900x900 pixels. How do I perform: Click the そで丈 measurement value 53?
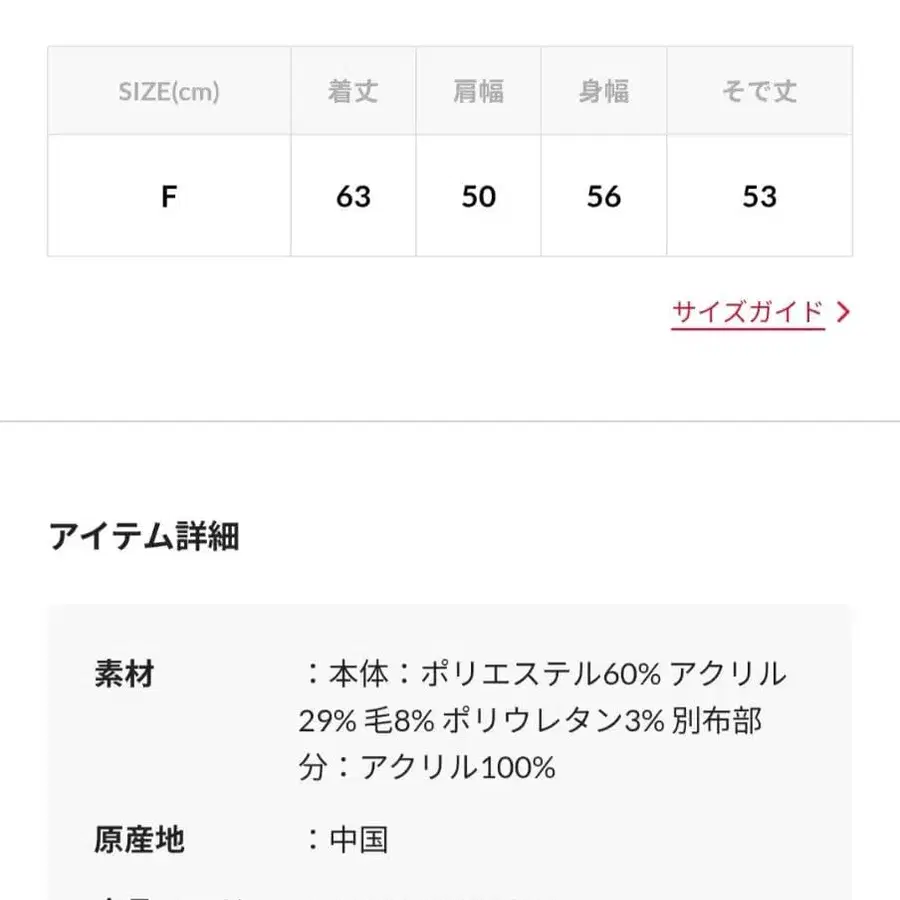[x=761, y=196]
